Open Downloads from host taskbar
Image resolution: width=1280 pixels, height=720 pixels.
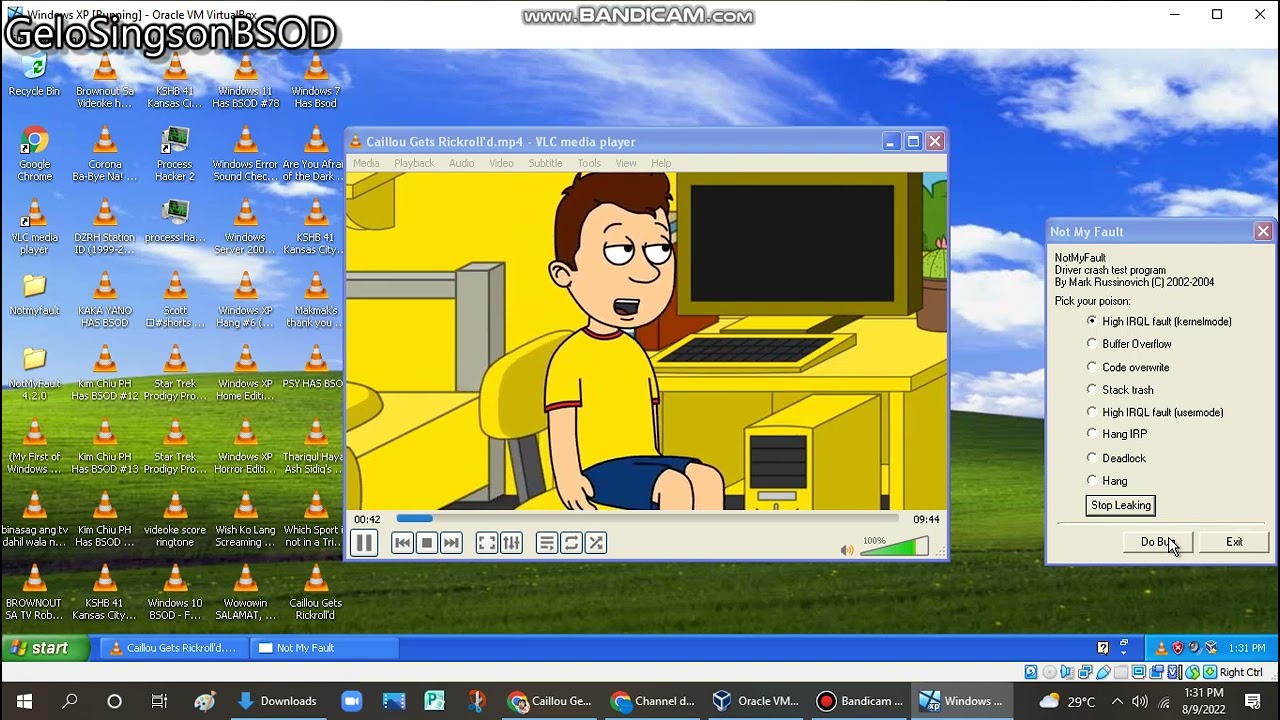tap(277, 701)
